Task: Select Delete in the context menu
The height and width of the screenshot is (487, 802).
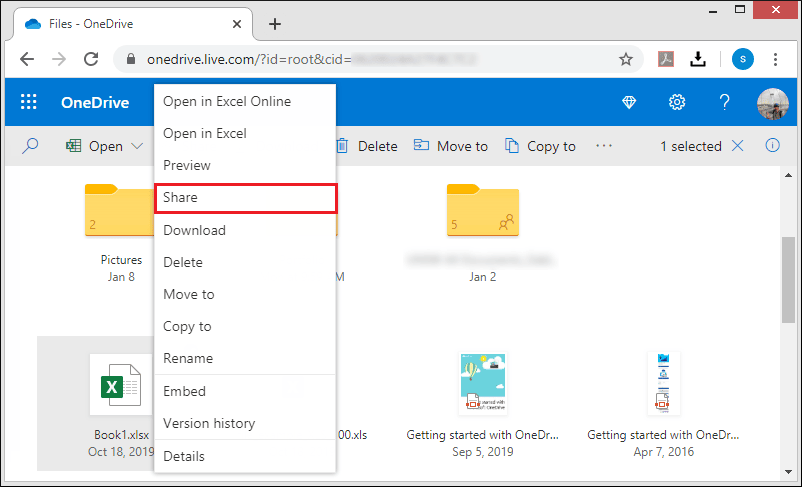Action: 245,262
